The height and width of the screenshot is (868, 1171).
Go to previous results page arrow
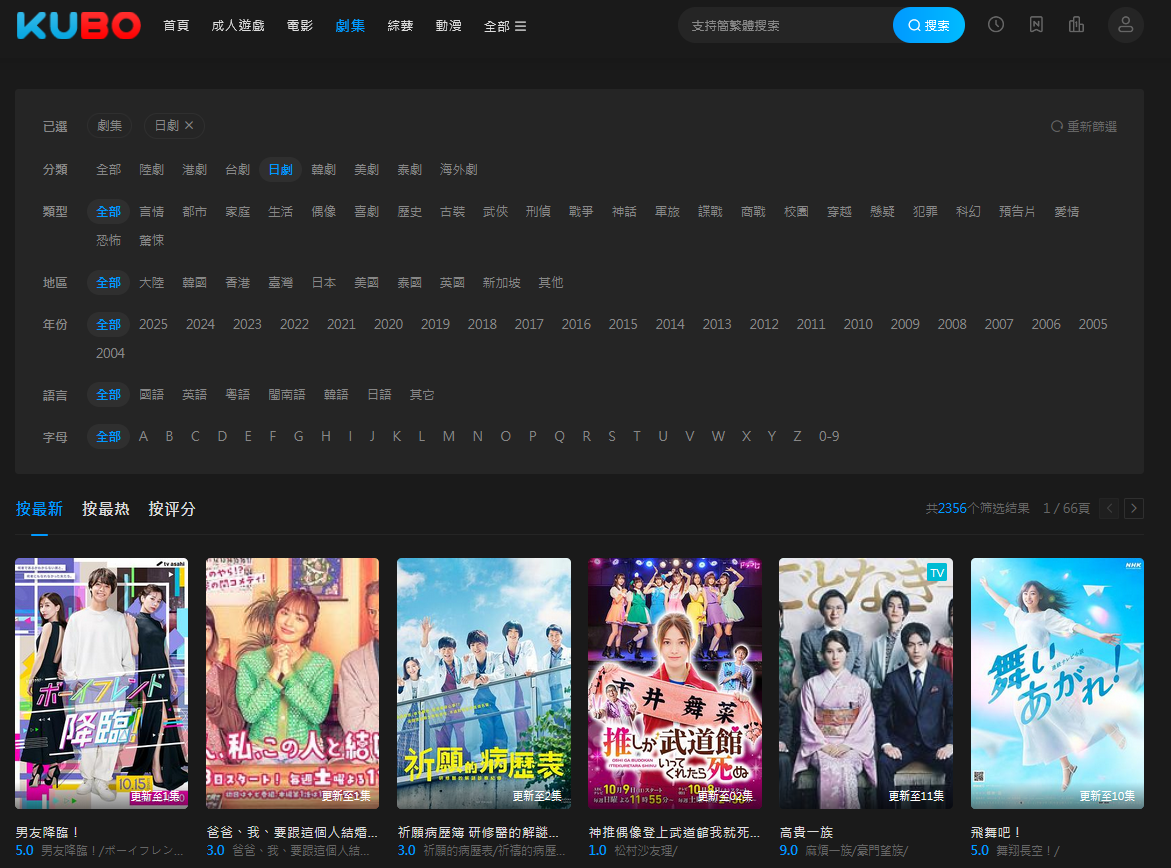pyautogui.click(x=1109, y=508)
